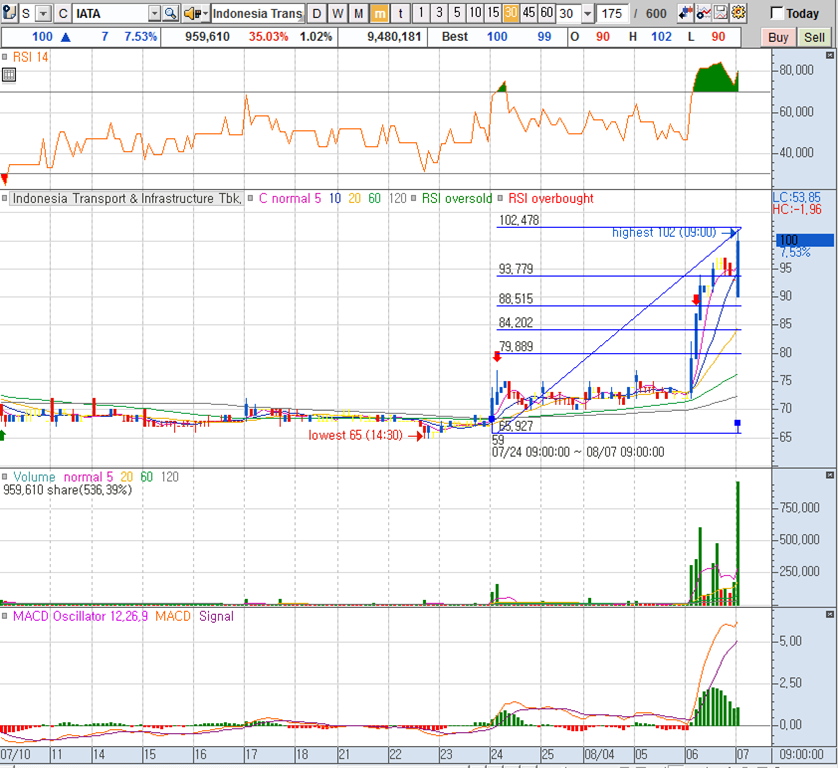Click the 'C normal 5' moving average label

click(290, 198)
